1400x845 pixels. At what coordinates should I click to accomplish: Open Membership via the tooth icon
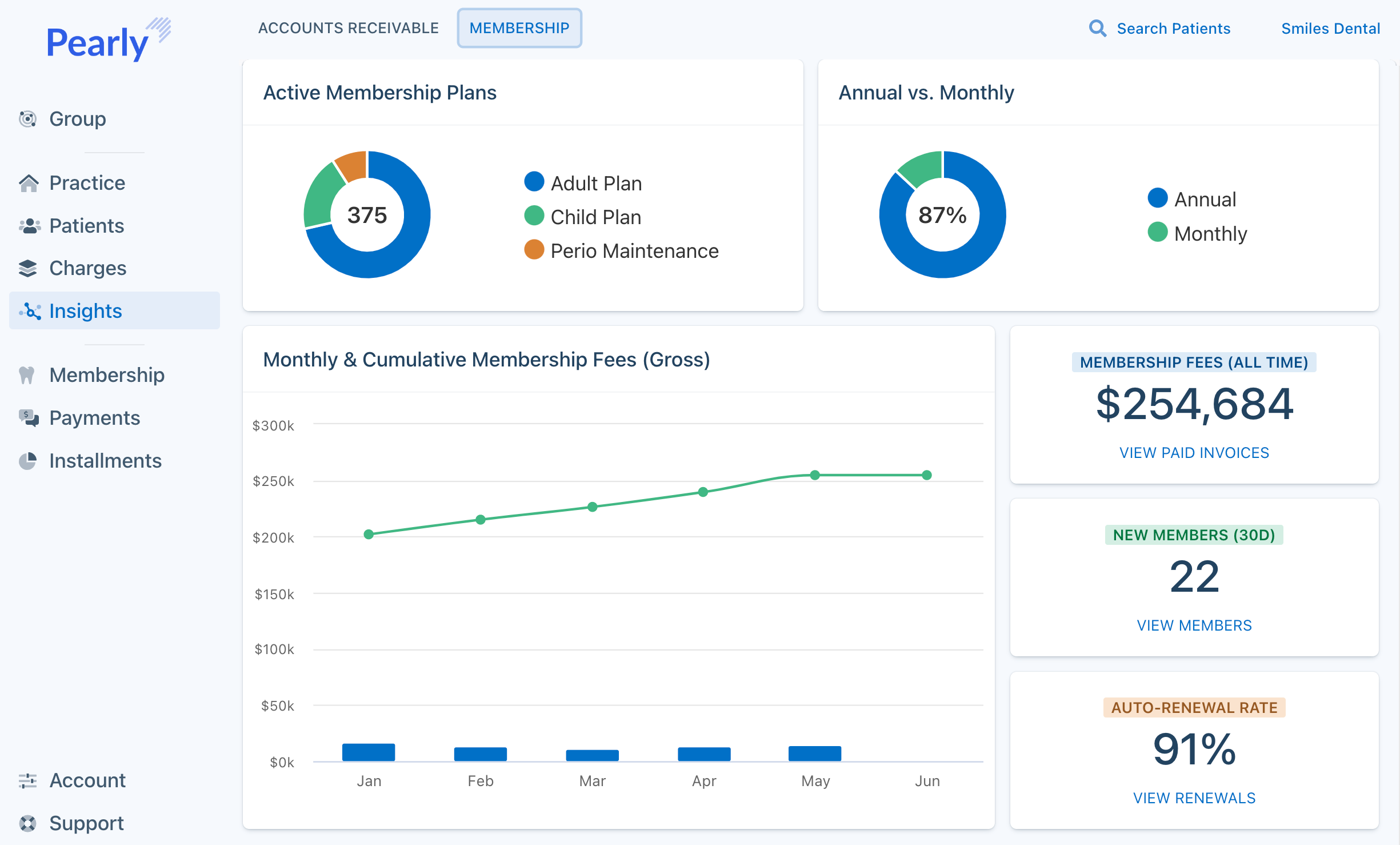[27, 375]
